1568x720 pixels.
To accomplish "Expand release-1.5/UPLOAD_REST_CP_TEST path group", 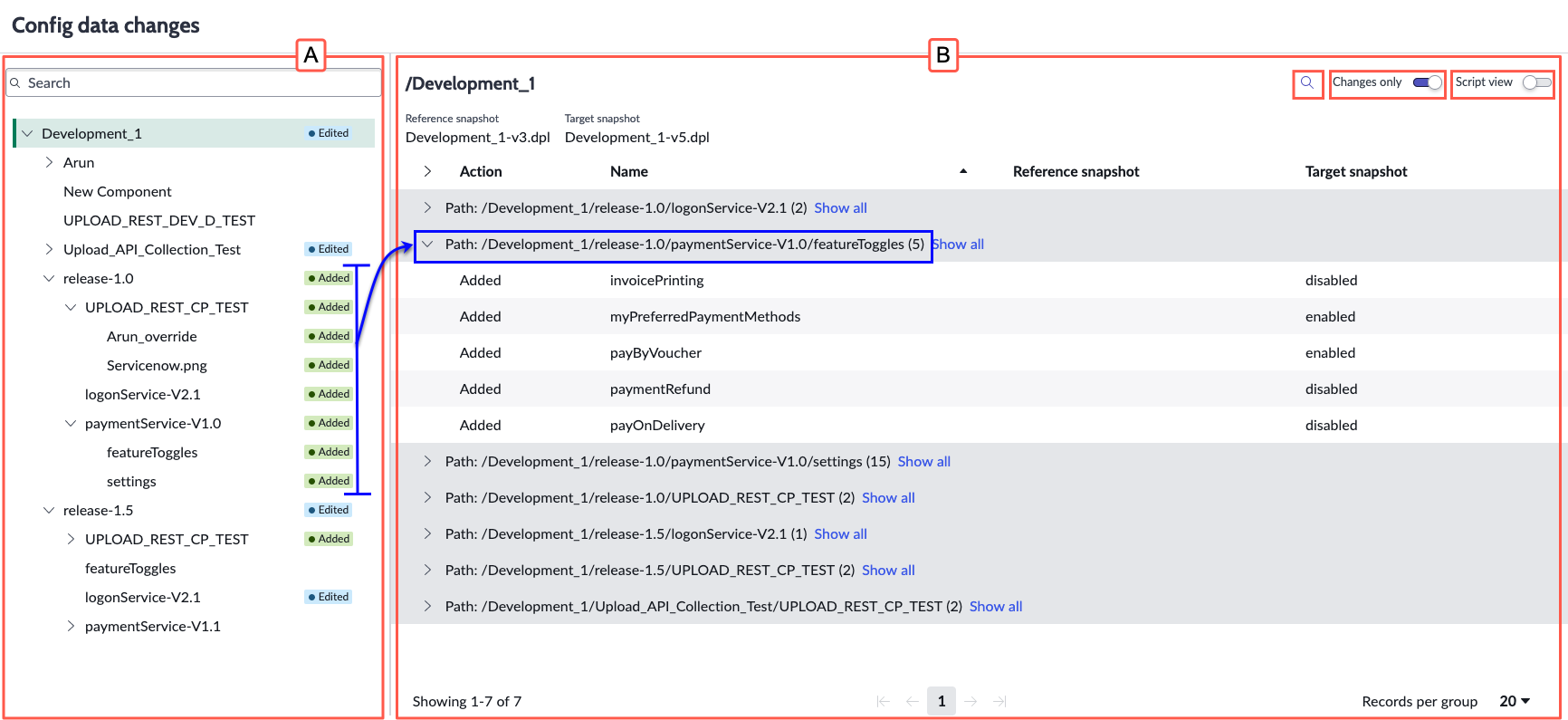I will coord(427,570).
